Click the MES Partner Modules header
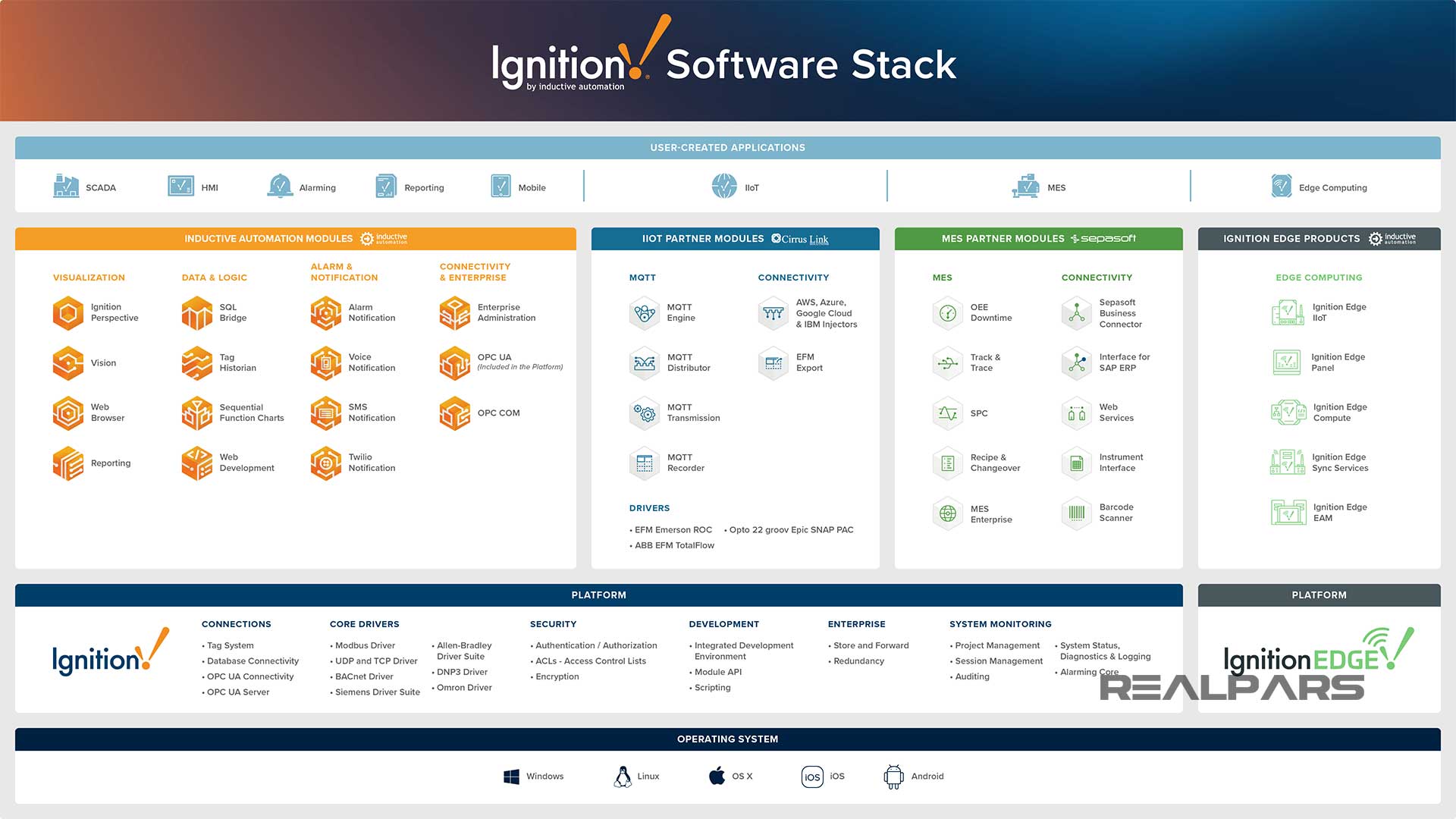The width and height of the screenshot is (1456, 819). [1003, 239]
